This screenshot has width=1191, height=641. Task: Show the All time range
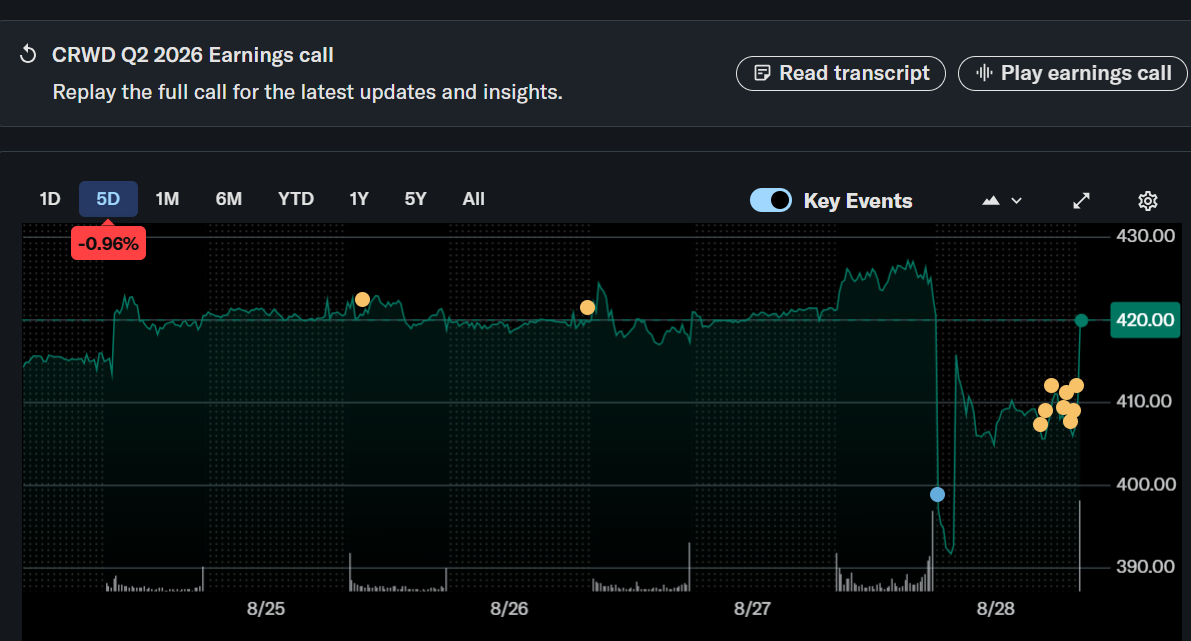click(473, 199)
